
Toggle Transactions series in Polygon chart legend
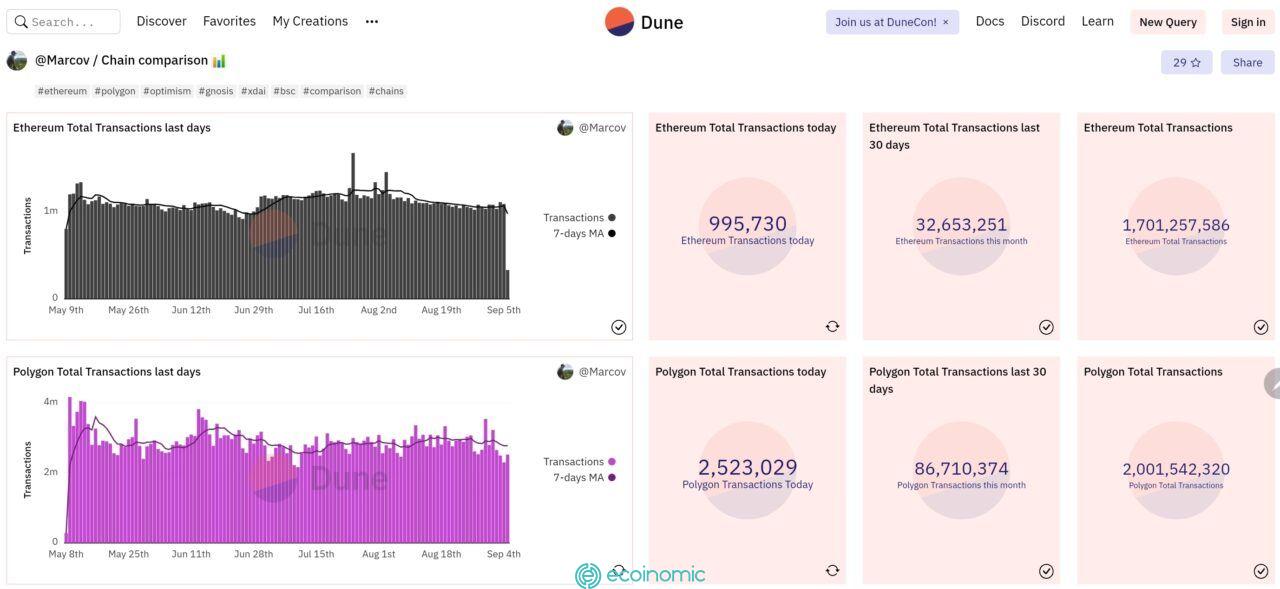pyautogui.click(x=579, y=461)
